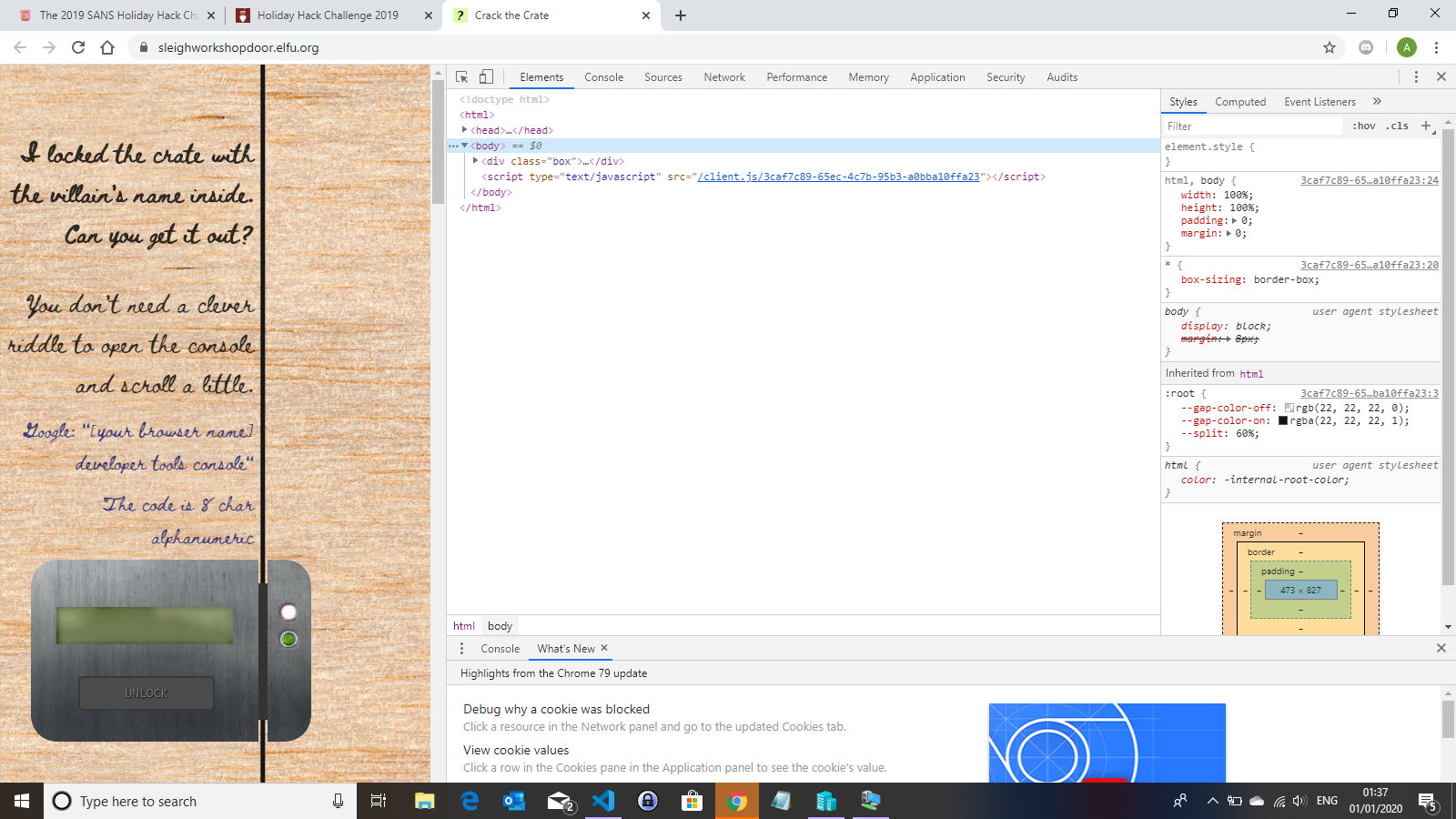This screenshot has height=819, width=1456.
Task: Click the crate lock code display field
Action: tap(145, 626)
